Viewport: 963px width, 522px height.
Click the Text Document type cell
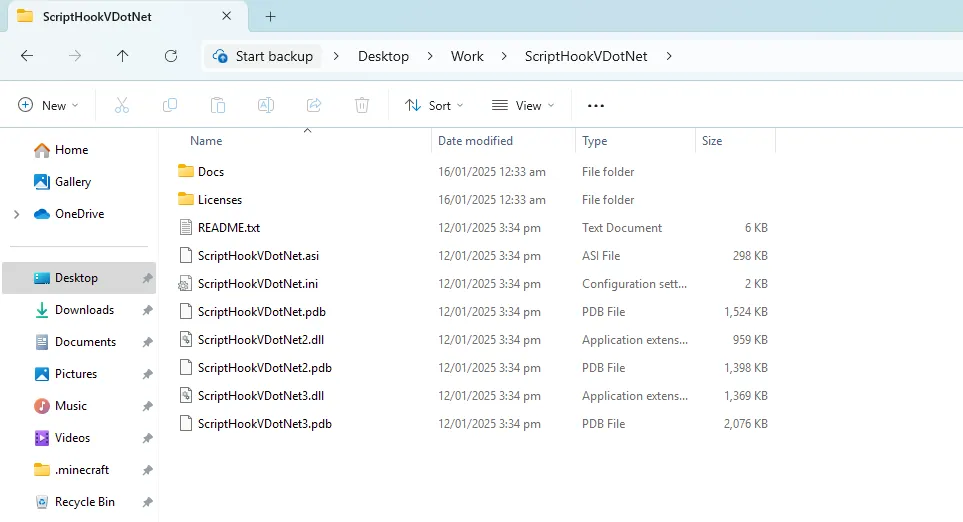point(622,228)
